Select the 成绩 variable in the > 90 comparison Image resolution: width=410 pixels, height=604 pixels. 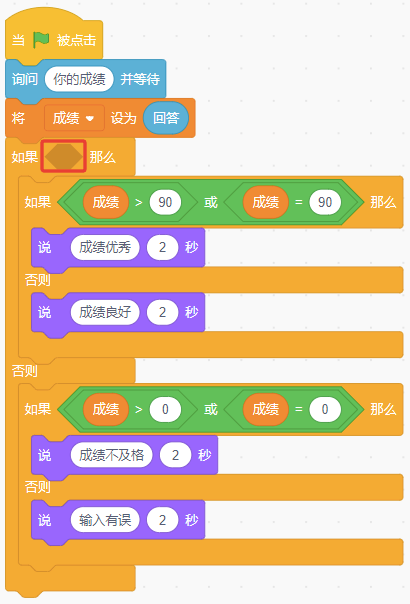click(x=106, y=202)
